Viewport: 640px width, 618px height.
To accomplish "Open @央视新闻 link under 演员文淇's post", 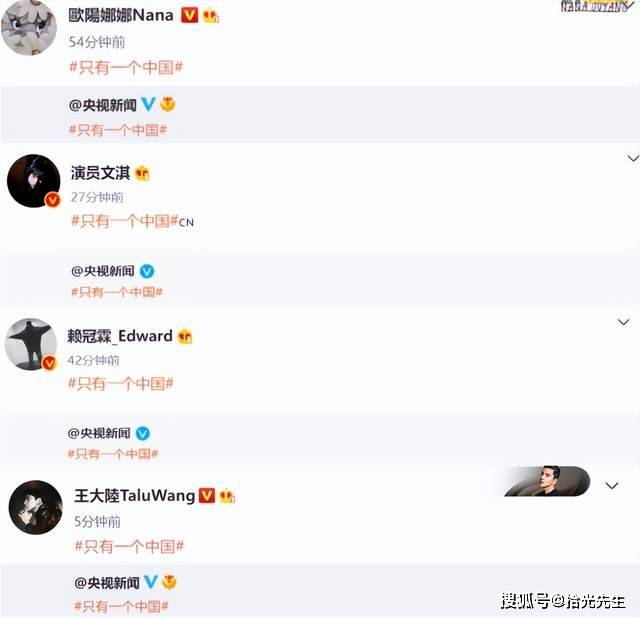I will 102,271.
